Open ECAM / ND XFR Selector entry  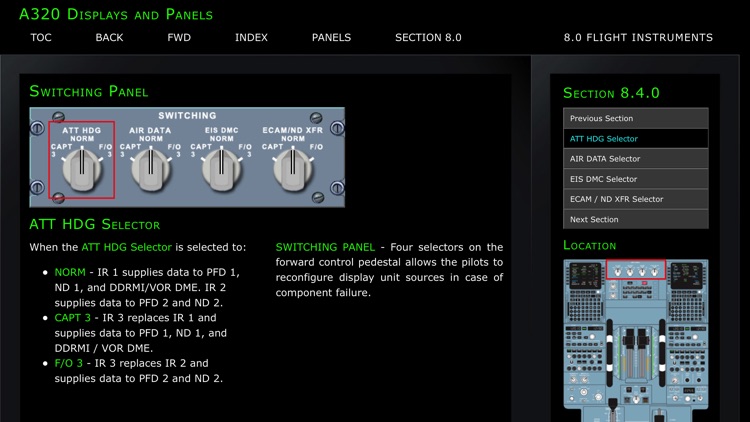coord(636,199)
